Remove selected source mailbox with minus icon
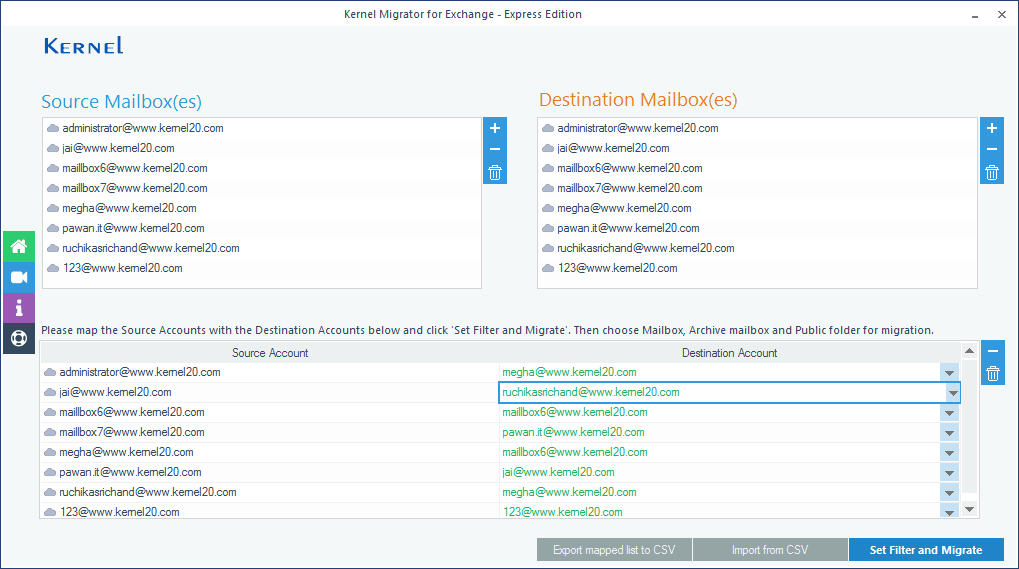 [495, 149]
